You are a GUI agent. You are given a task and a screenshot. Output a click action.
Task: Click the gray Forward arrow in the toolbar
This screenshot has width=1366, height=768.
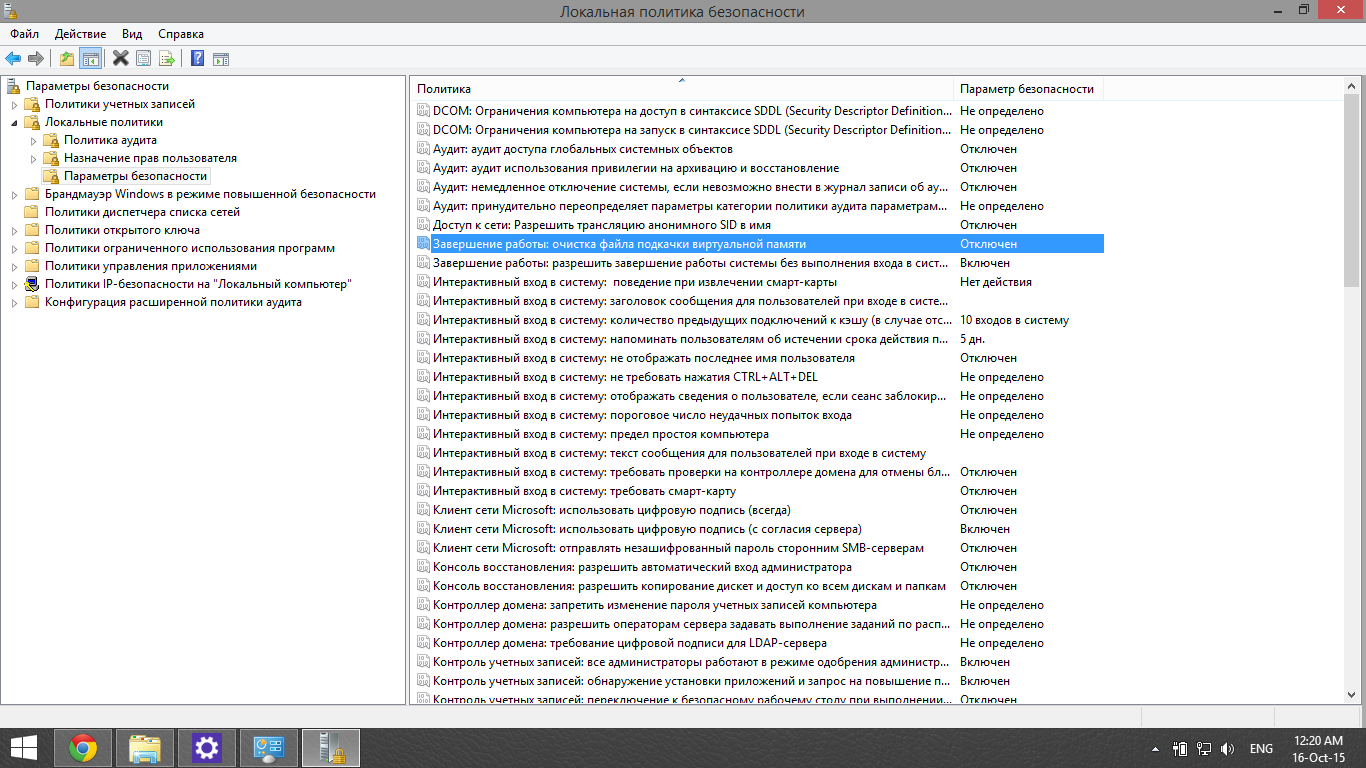[x=36, y=59]
